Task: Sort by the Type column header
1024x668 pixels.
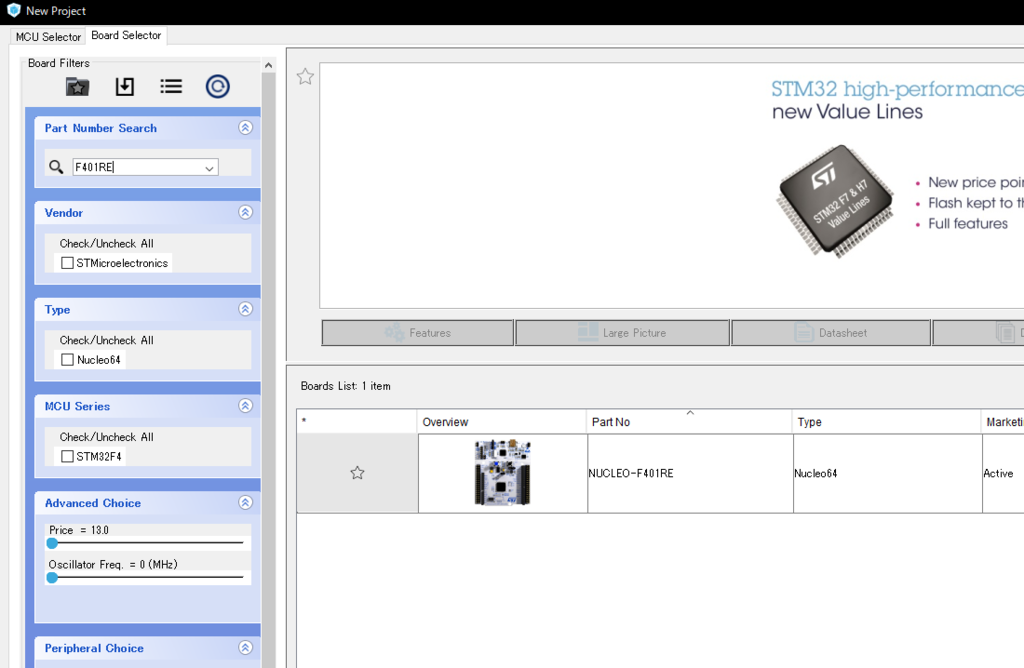Action: point(887,422)
